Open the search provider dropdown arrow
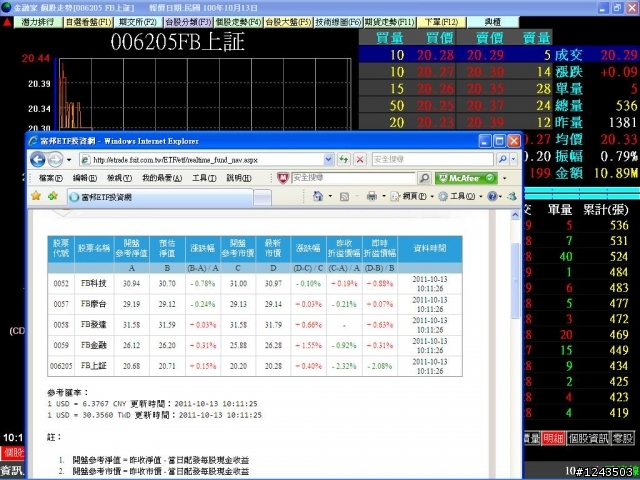640x480 pixels. pyautogui.click(x=513, y=159)
